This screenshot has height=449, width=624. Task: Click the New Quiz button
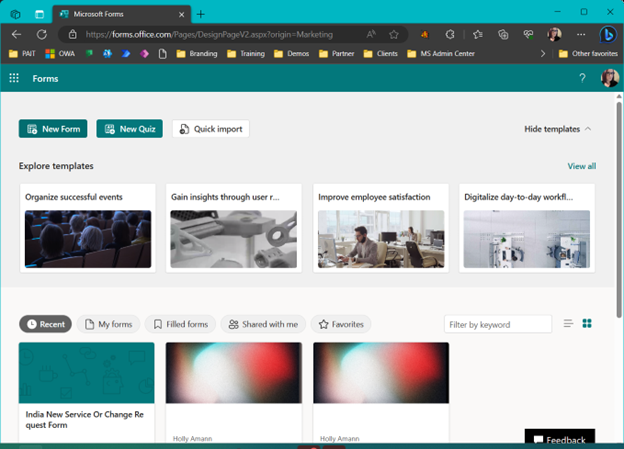pyautogui.click(x=129, y=129)
